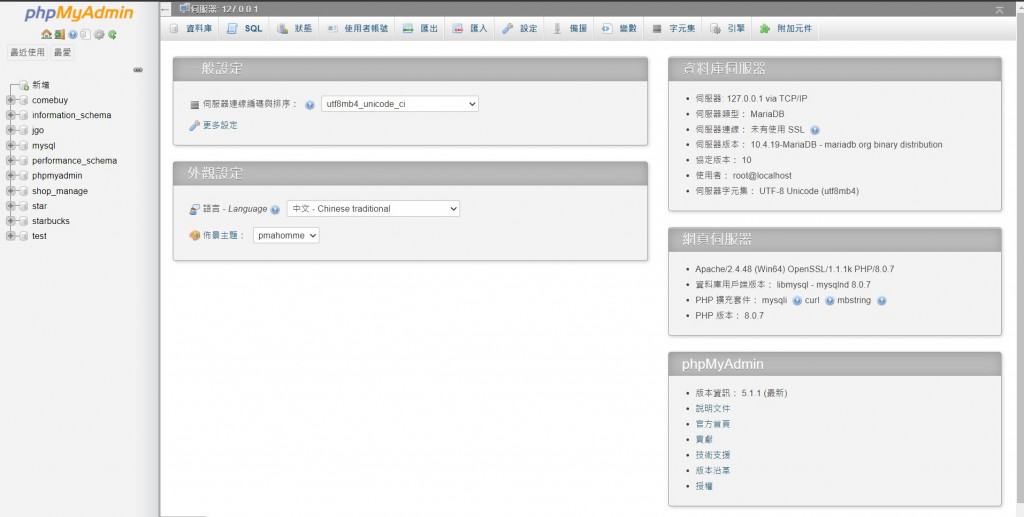Open the pmahomme theme dropdown
The height and width of the screenshot is (517, 1024).
coord(286,235)
